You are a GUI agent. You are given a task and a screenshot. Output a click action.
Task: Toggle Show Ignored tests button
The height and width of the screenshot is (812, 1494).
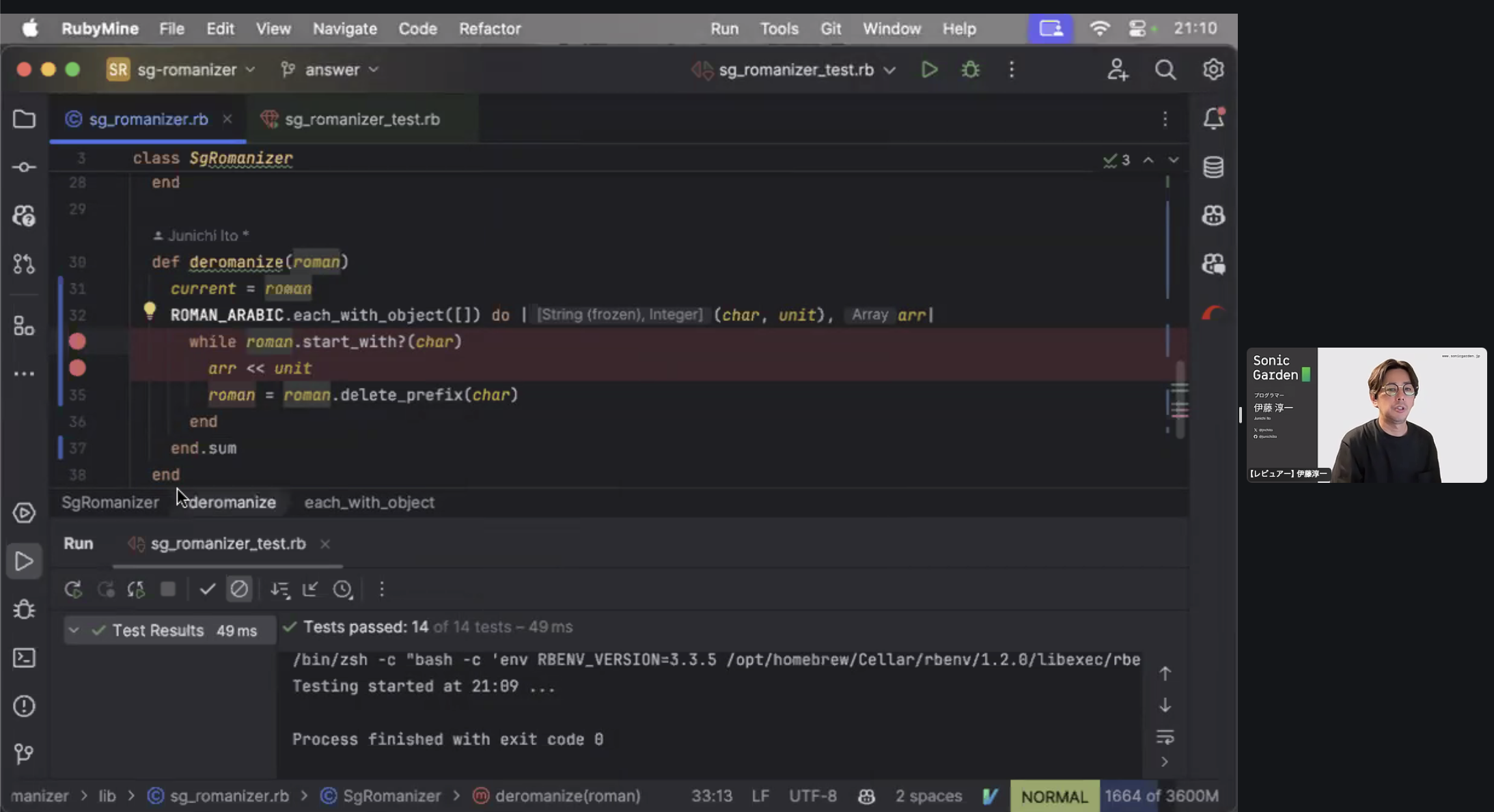pyautogui.click(x=239, y=589)
